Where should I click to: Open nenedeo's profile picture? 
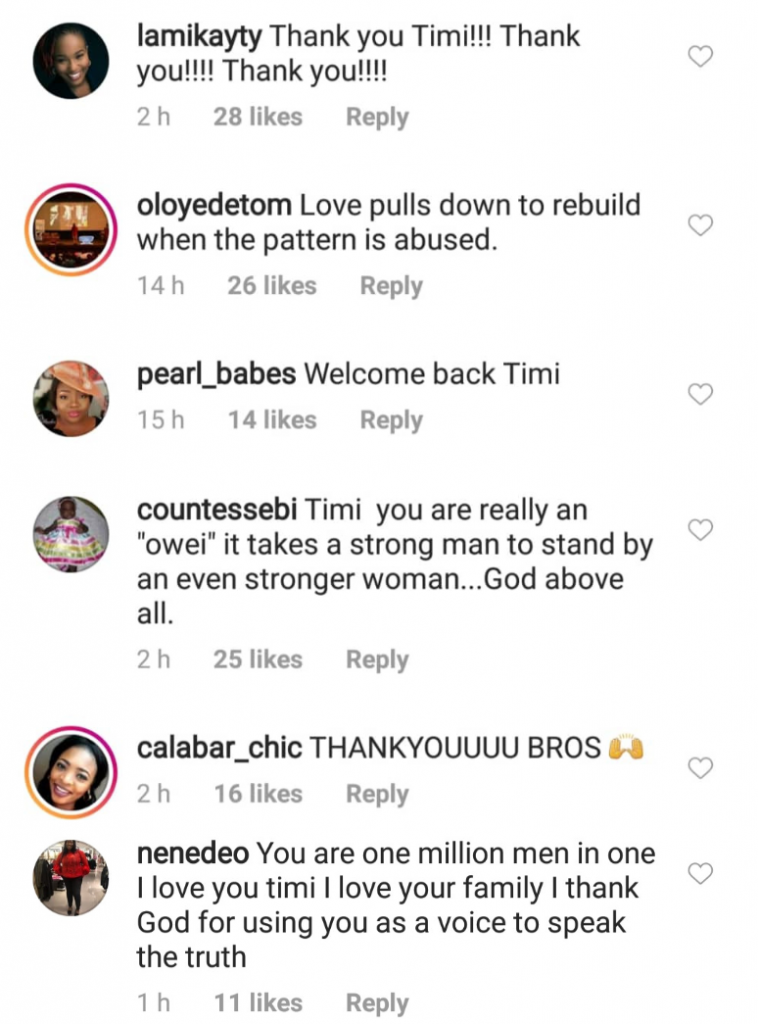click(71, 877)
